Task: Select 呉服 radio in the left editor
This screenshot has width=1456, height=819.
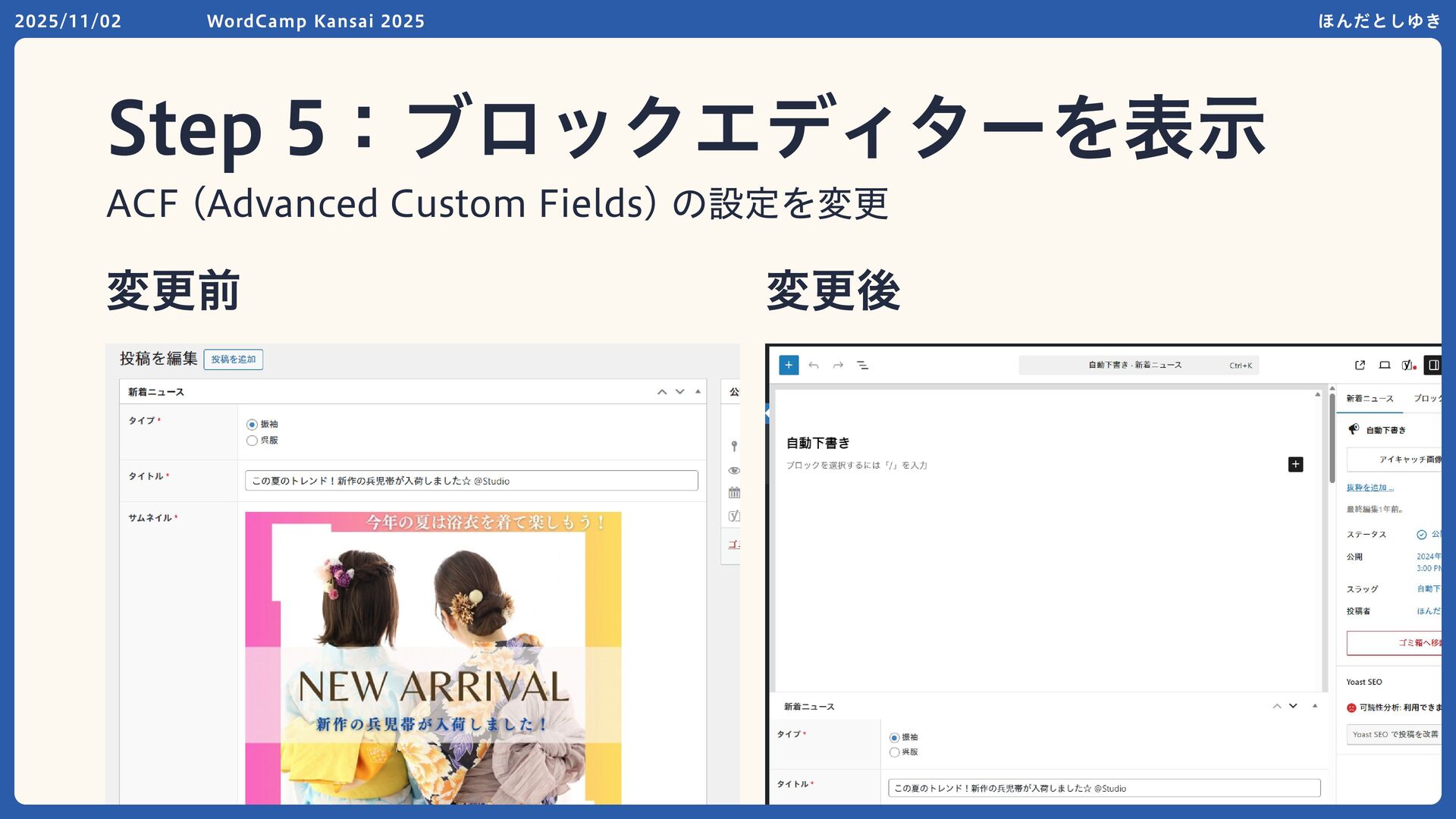Action: pos(252,441)
